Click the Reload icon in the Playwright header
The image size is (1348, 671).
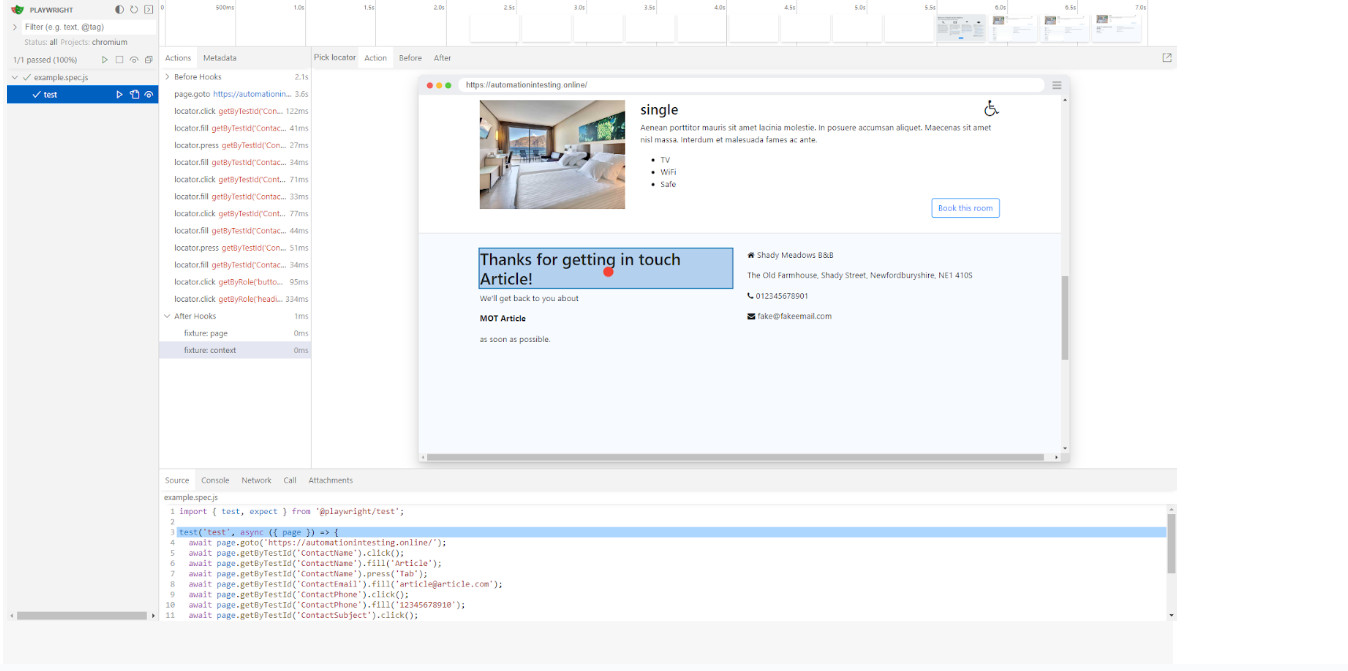coord(134,9)
